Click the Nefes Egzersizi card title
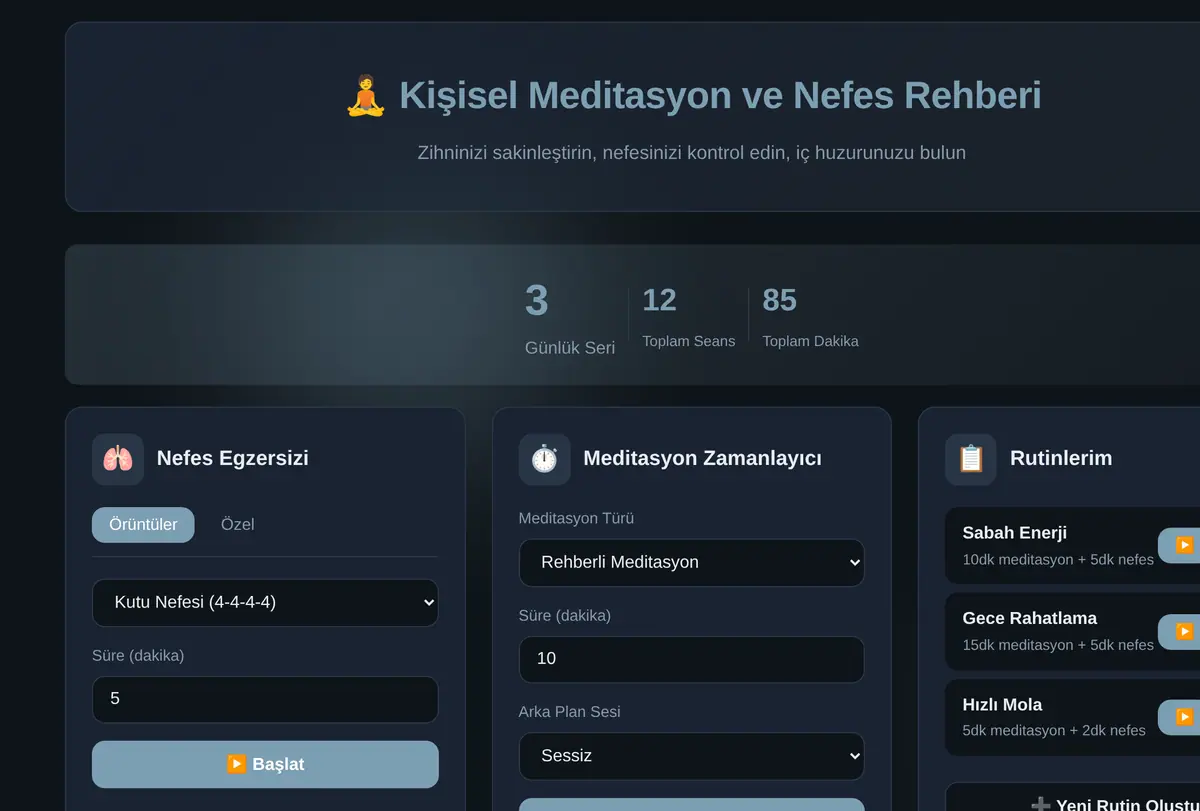Image resolution: width=1200 pixels, height=811 pixels. point(232,459)
